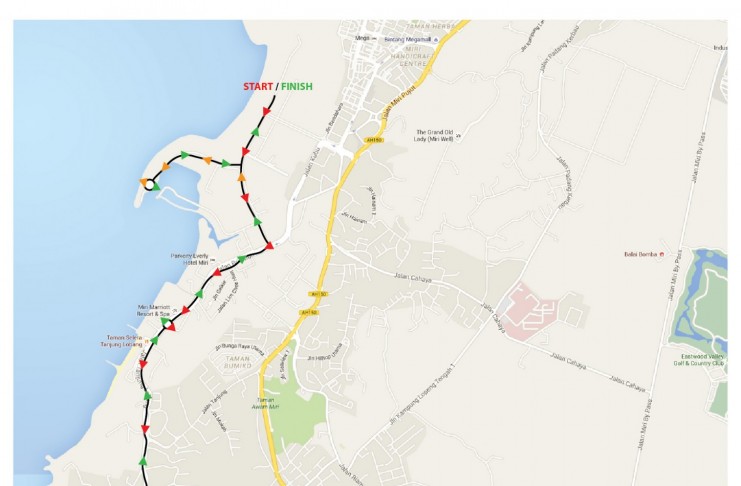Click the Taman Selera Tanjung Lobang restaurant icon
This screenshot has height=486, width=741.
click(x=146, y=341)
